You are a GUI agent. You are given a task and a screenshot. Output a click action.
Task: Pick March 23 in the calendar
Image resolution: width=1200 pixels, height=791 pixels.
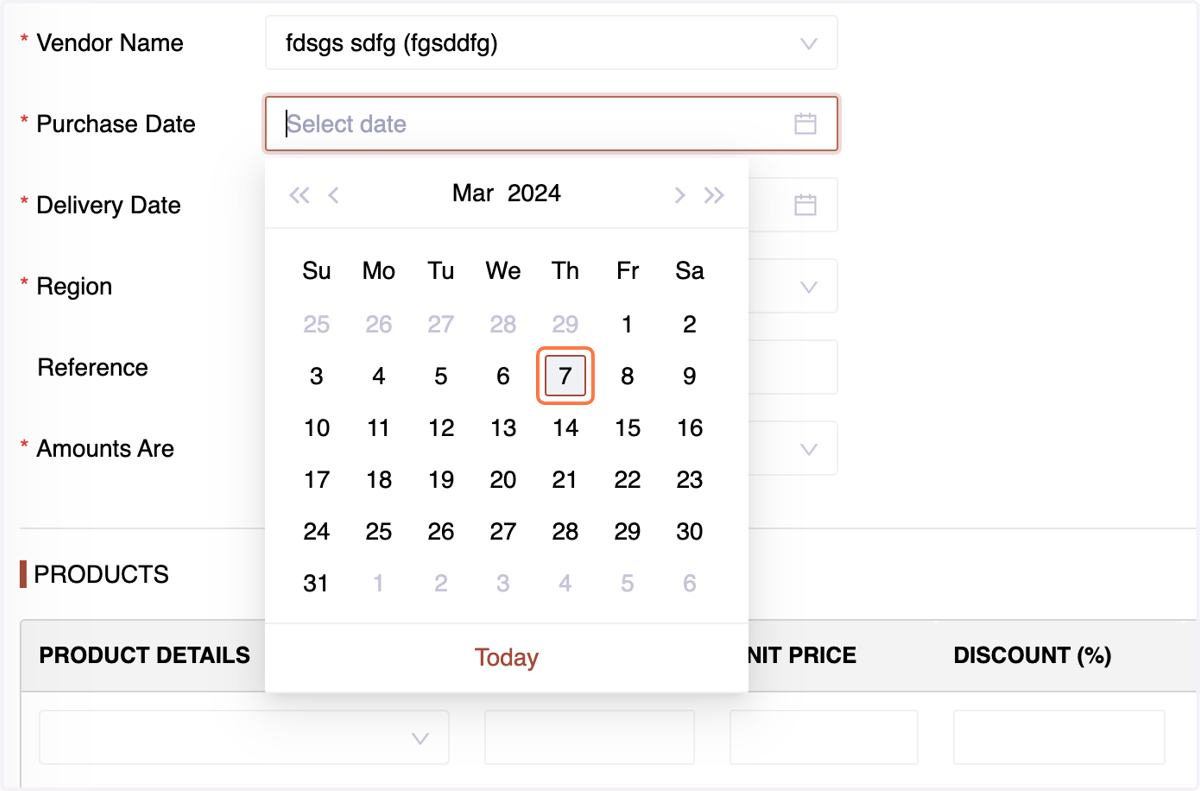click(689, 480)
